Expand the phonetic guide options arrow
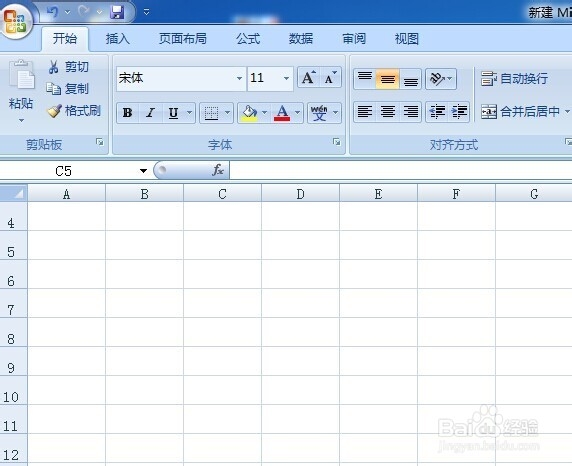Viewport: 572px width, 466px height. [x=336, y=113]
